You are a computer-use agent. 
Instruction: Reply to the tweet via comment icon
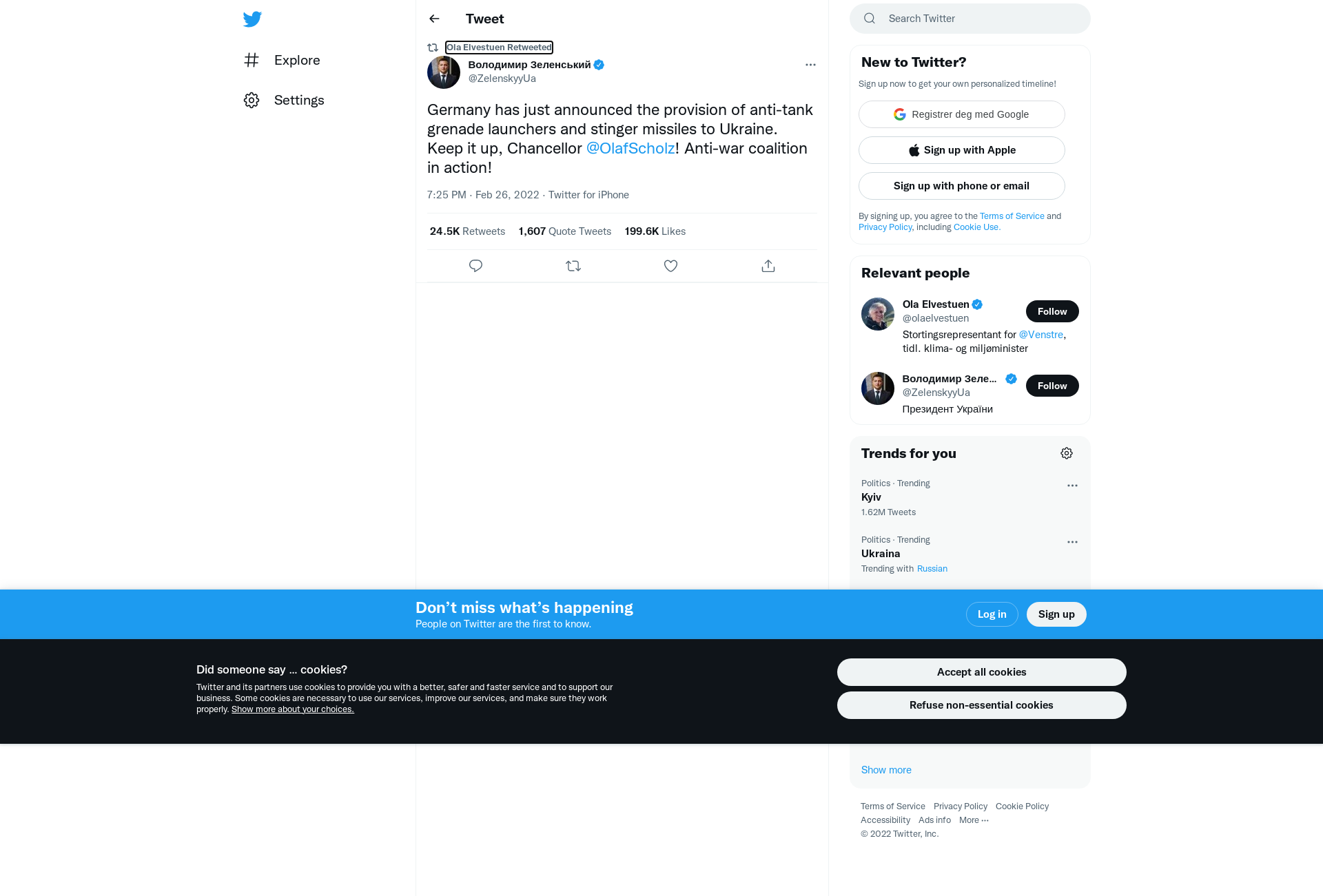475,266
